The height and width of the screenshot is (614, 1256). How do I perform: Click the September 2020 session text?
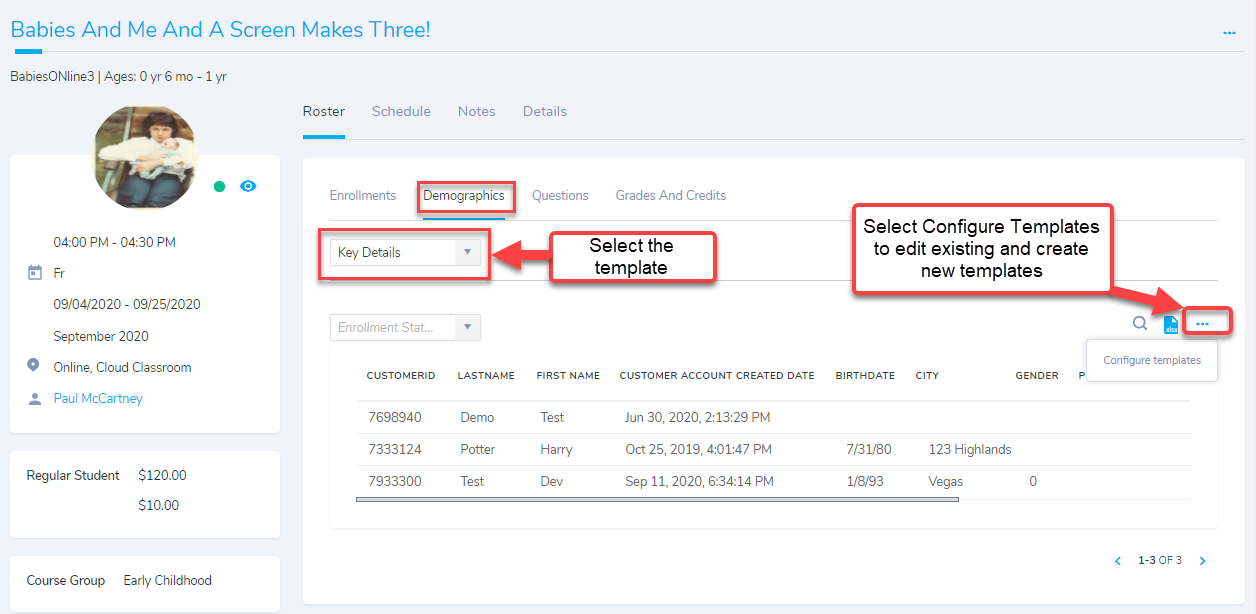point(101,336)
